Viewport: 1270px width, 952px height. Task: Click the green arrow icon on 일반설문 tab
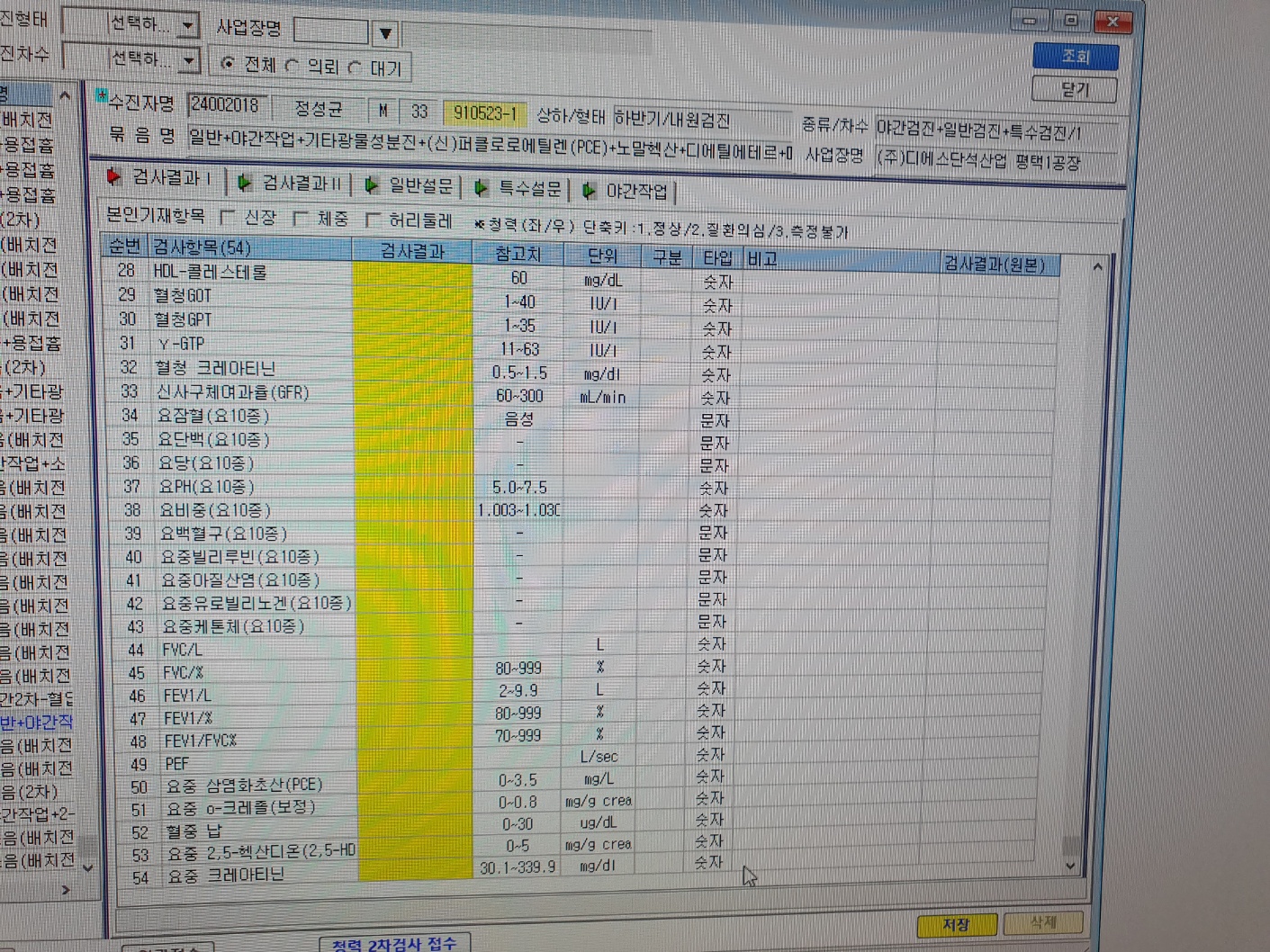pyautogui.click(x=371, y=185)
